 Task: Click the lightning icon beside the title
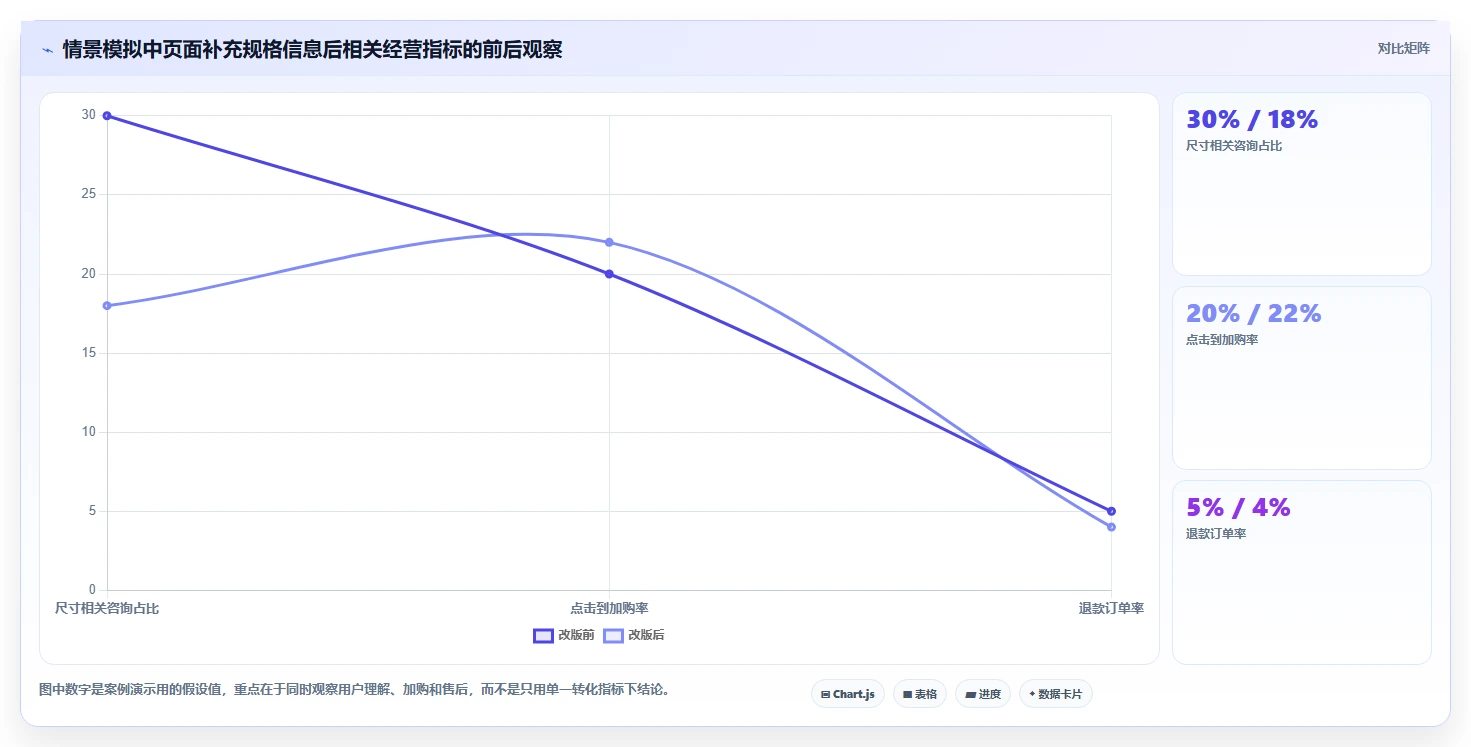click(x=48, y=50)
